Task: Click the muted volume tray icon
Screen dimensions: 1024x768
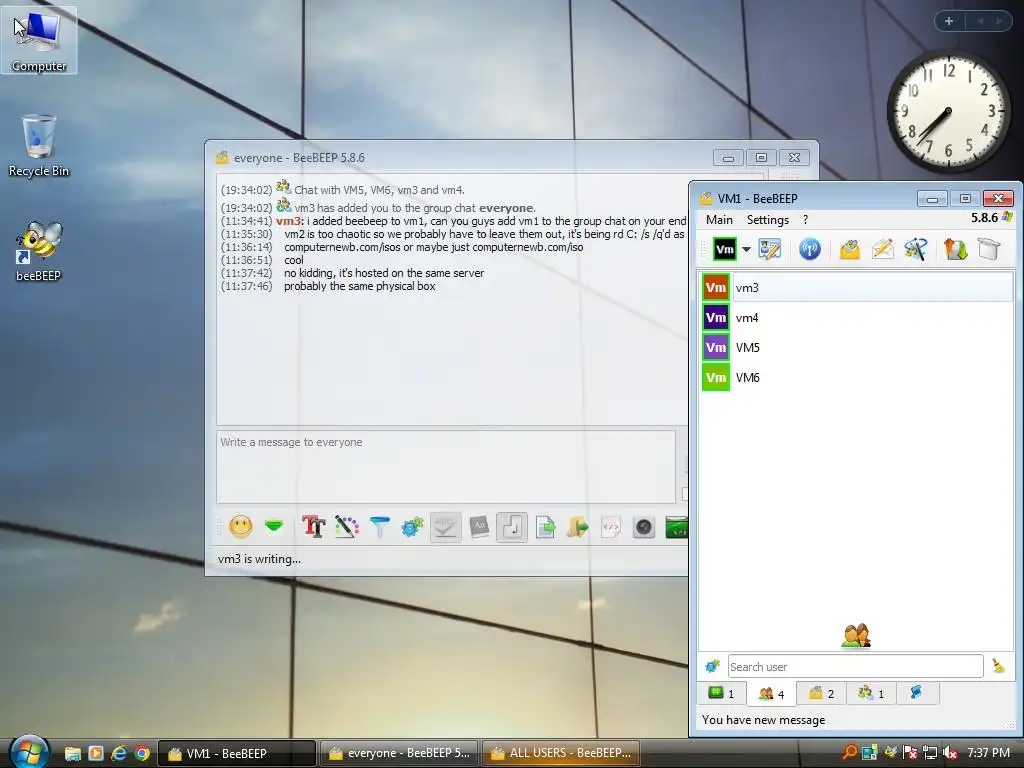Action: click(x=950, y=753)
